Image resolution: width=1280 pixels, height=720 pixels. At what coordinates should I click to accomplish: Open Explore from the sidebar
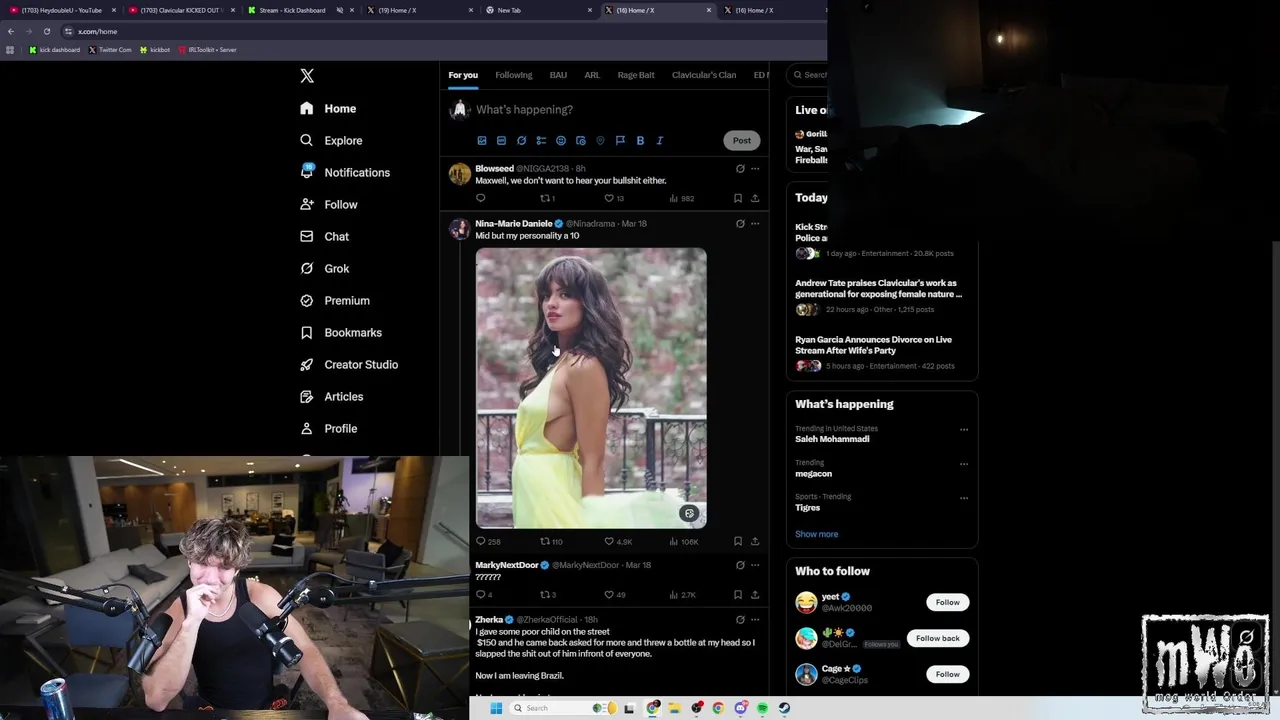[331, 141]
